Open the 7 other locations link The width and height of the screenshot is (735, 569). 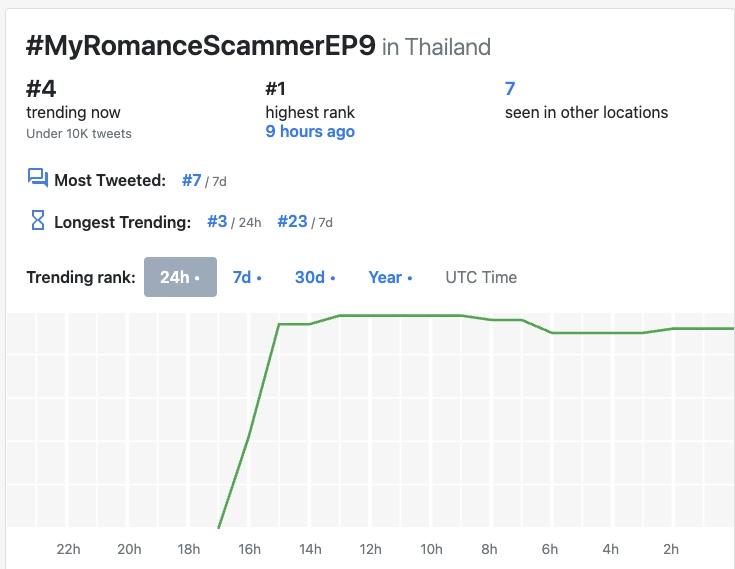click(510, 88)
